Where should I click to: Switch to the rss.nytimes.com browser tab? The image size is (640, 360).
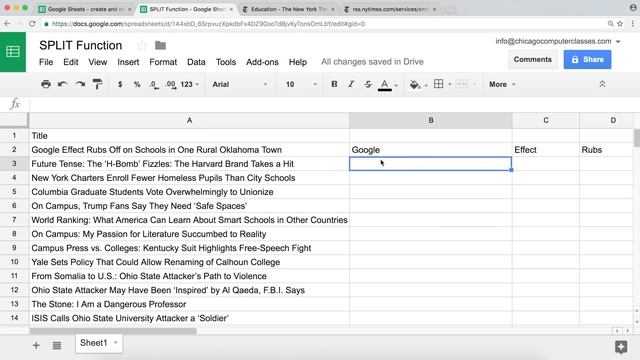tap(390, 9)
